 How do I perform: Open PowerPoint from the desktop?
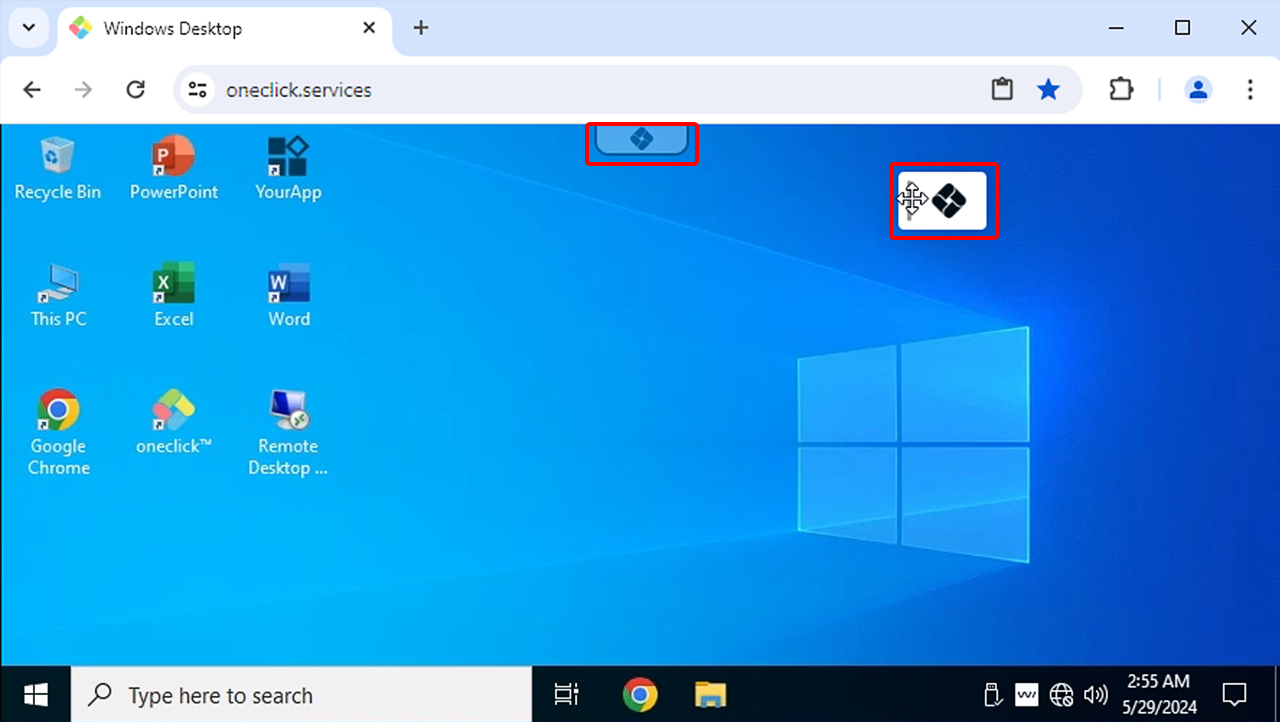173,167
